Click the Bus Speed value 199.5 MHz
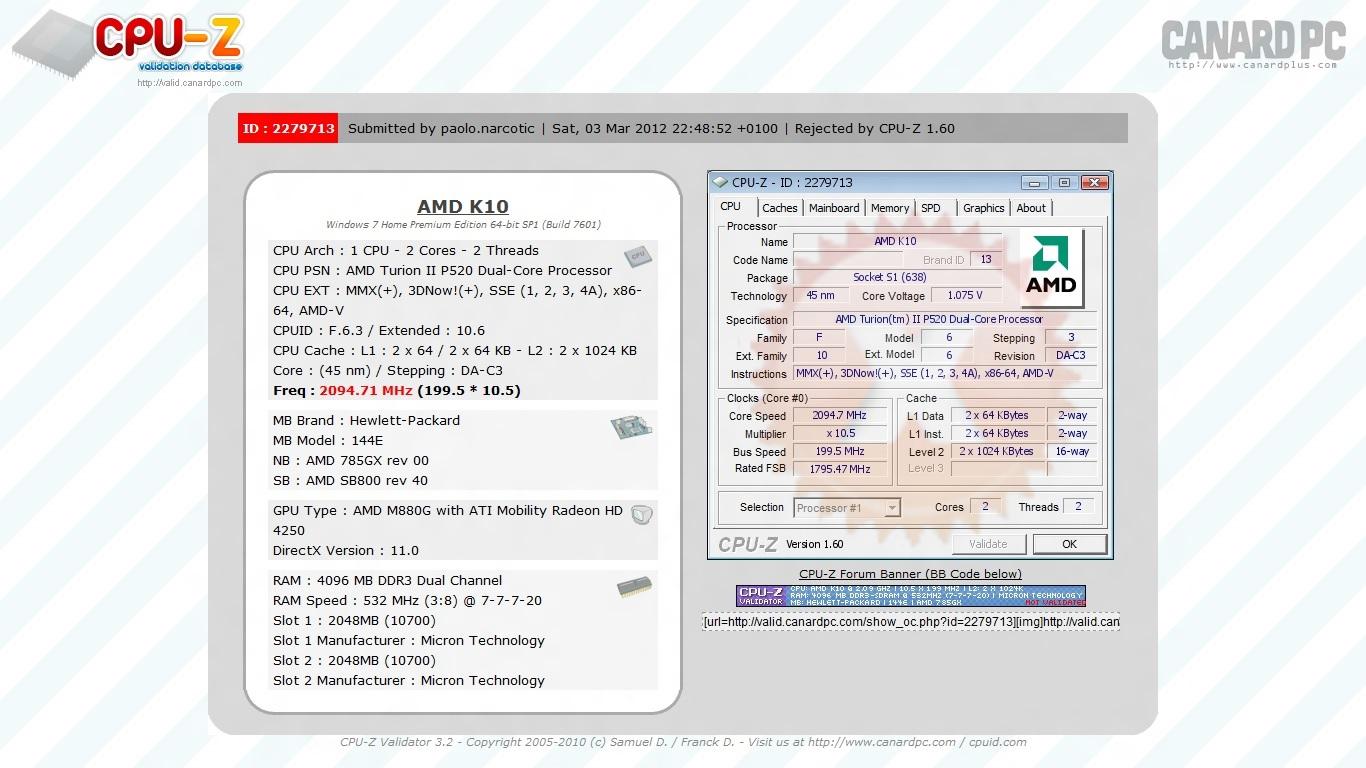The image size is (1366, 768). point(839,451)
